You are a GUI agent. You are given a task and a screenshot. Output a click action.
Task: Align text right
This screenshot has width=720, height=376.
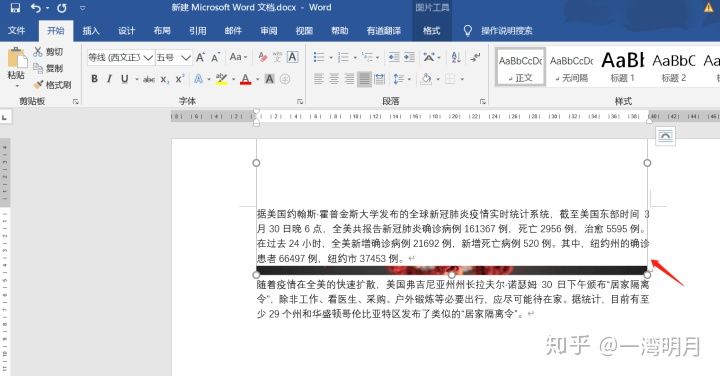349,79
